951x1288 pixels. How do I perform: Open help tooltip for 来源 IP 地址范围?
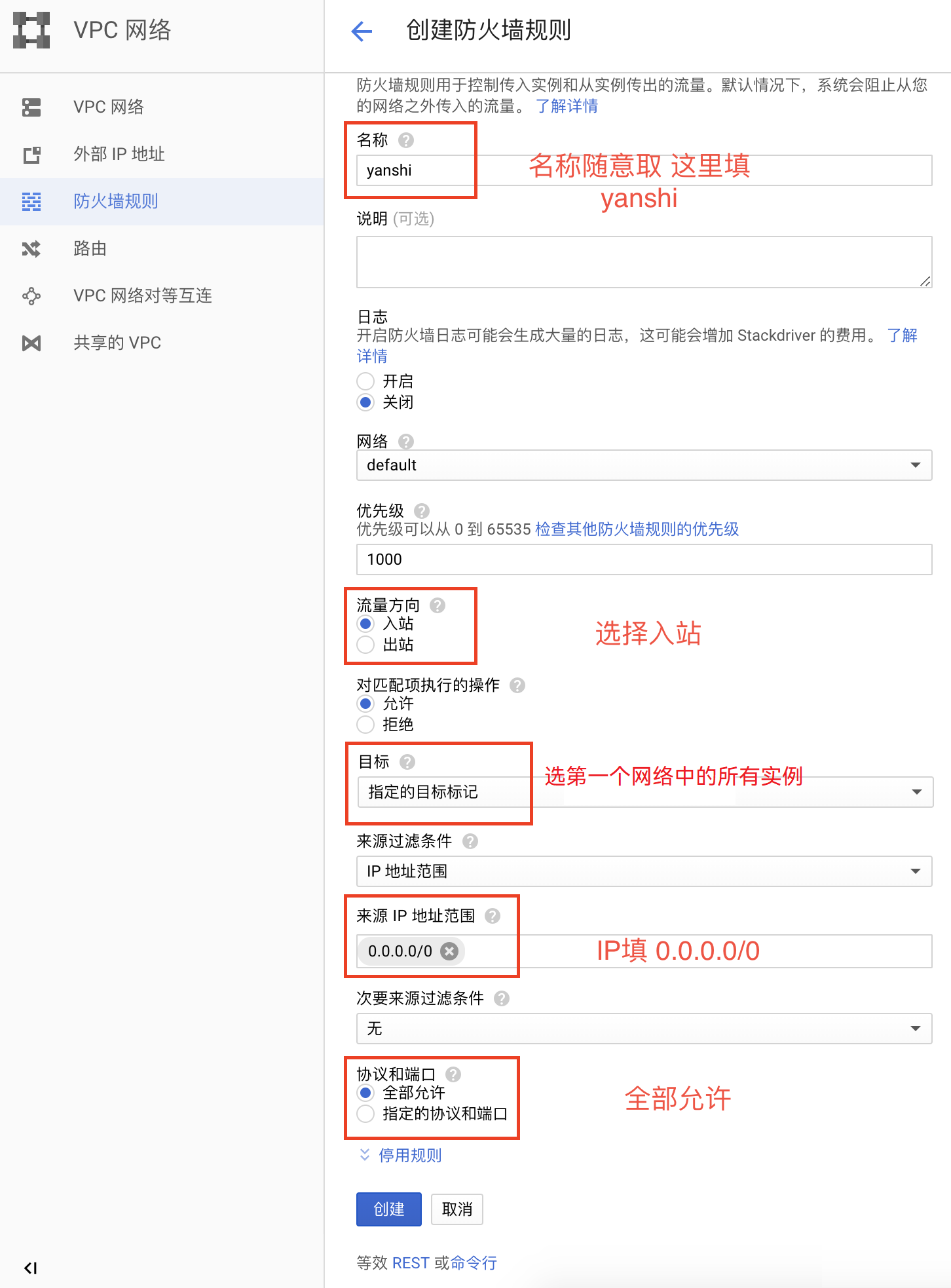point(493,916)
